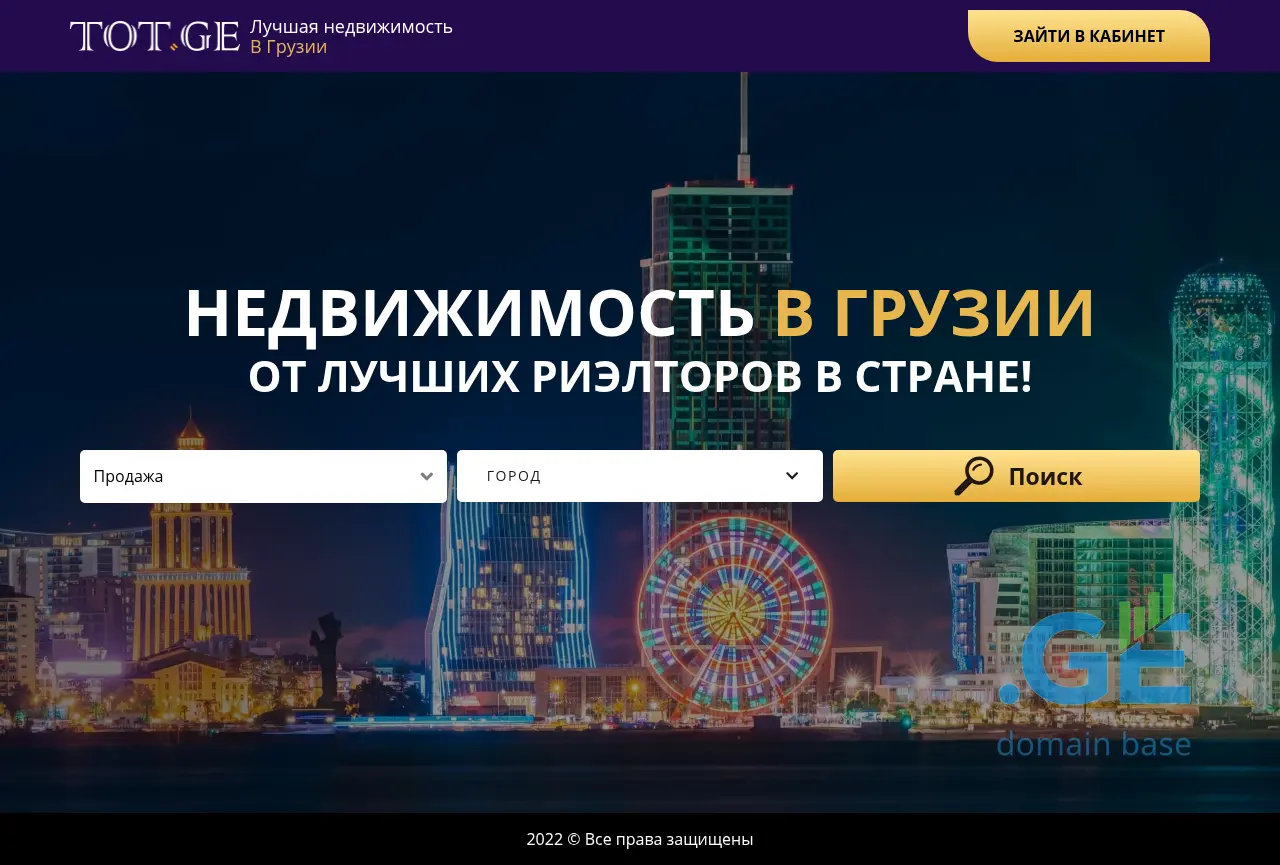Image resolution: width=1280 pixels, height=865 pixels.
Task: Click the 'В Грузии' golden subtitle
Action: 288,47
